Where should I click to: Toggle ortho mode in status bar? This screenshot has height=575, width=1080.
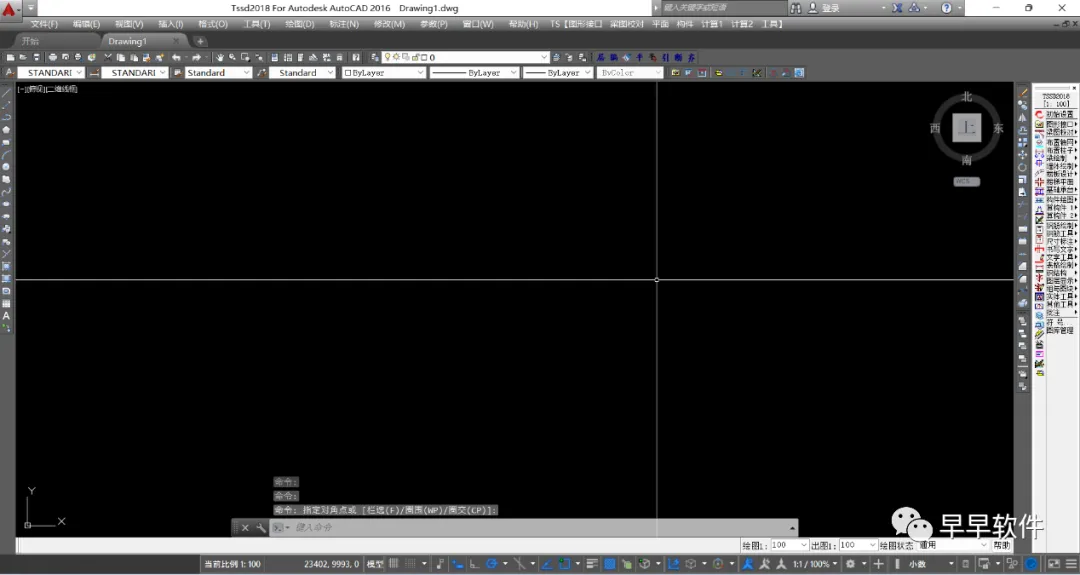475,564
